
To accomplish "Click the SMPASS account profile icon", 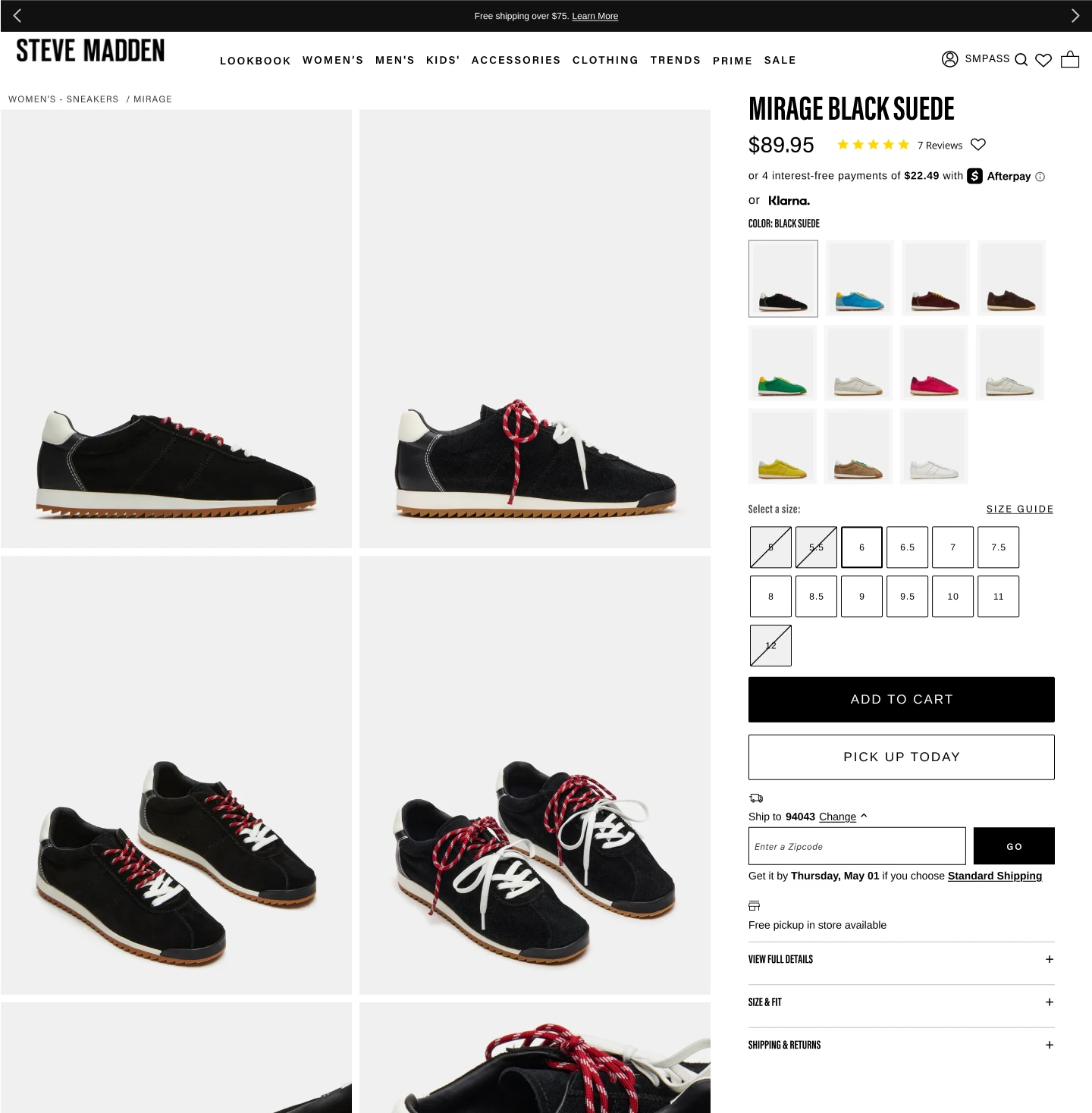I will coord(949,59).
